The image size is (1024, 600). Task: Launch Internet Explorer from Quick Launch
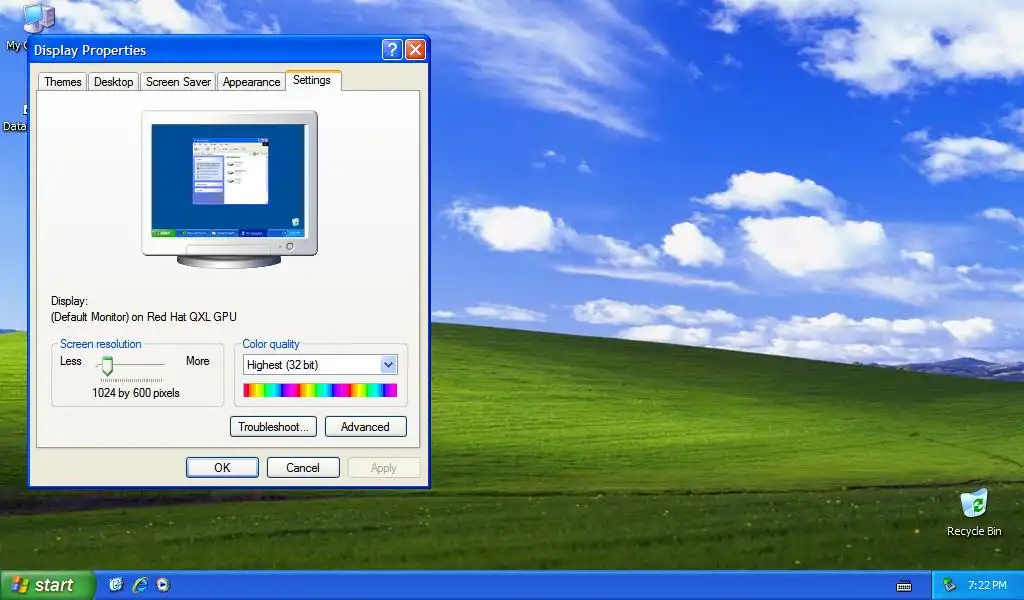click(x=140, y=584)
